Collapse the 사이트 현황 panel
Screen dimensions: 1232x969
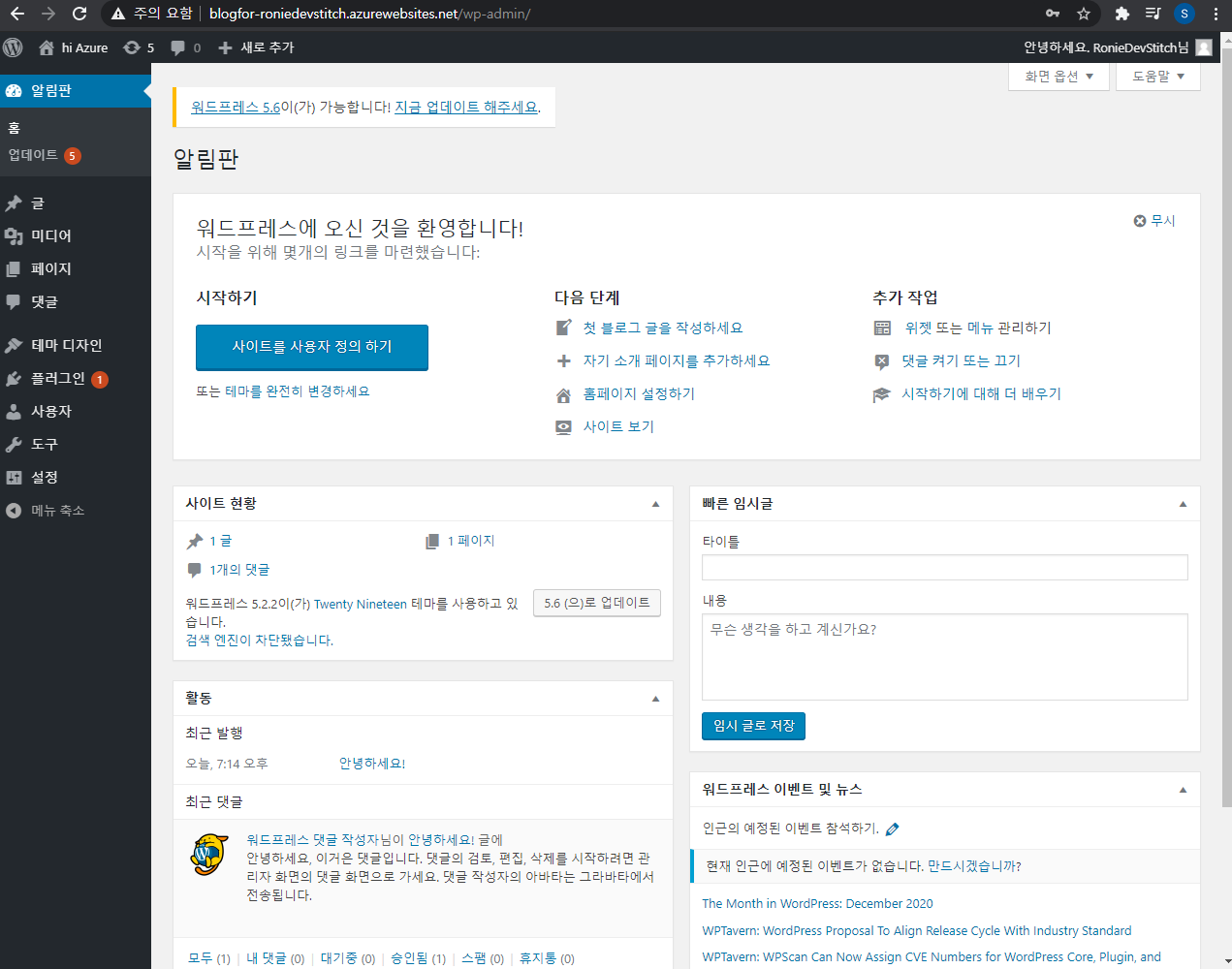(655, 504)
